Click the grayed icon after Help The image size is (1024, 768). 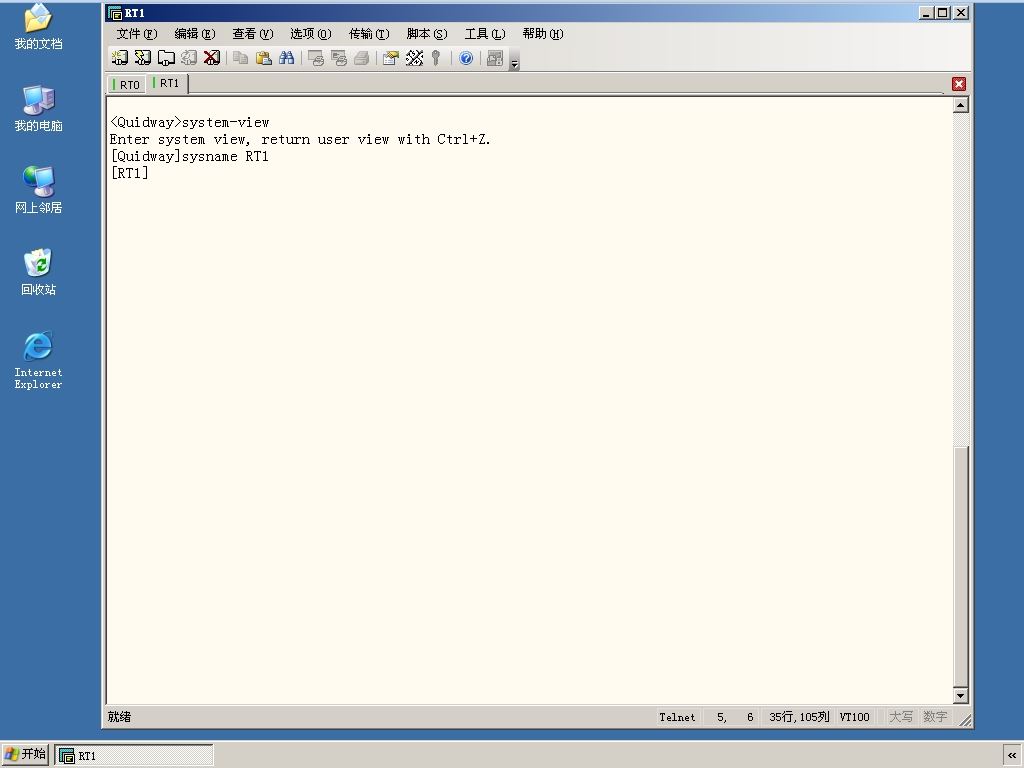(x=495, y=58)
